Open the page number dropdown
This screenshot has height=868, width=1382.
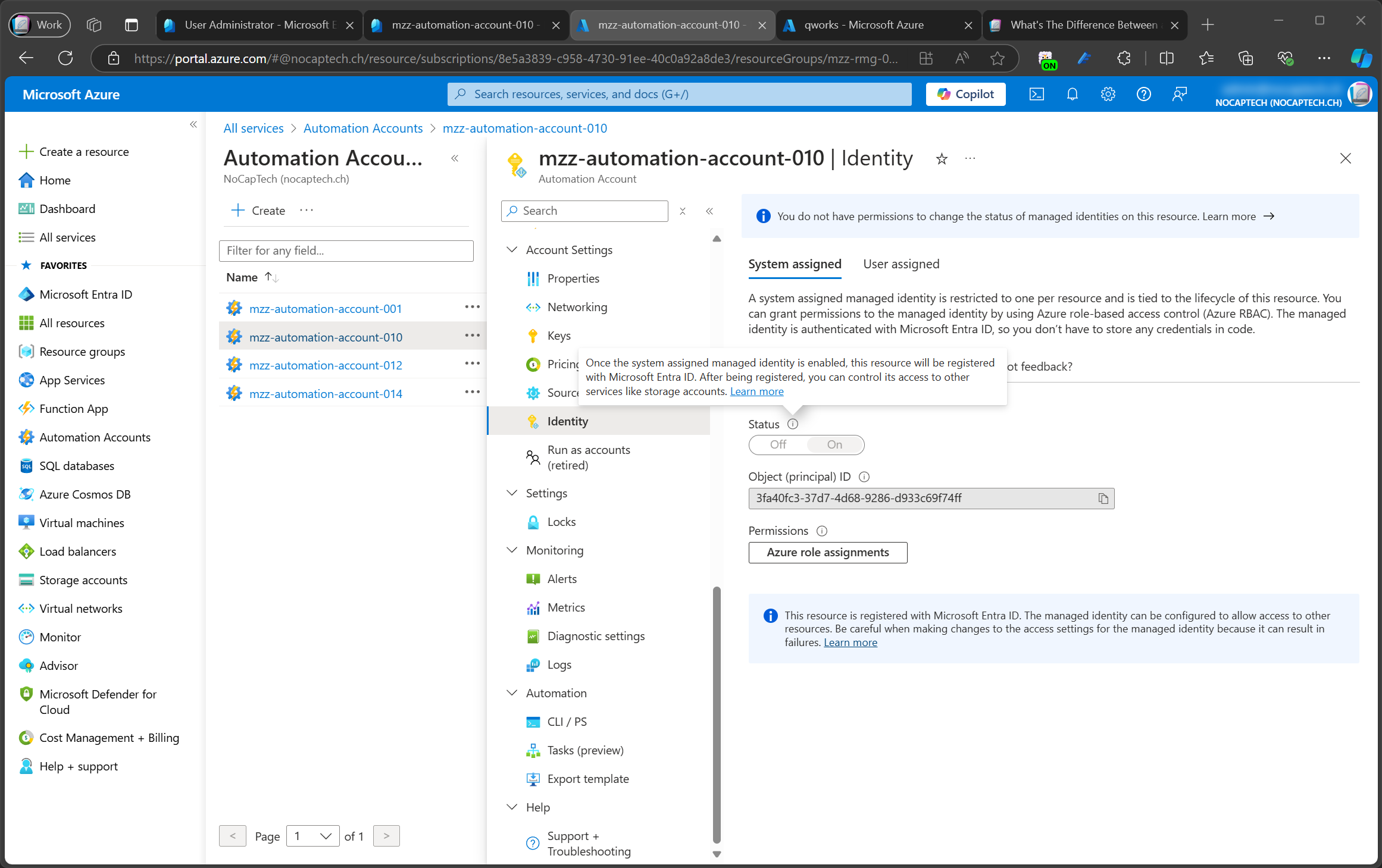[313, 836]
